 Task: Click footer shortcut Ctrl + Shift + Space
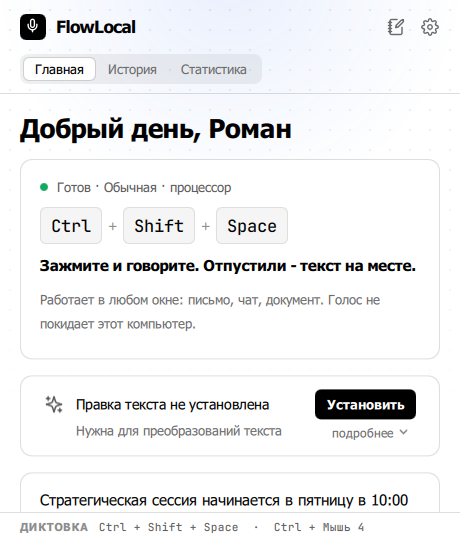click(169, 527)
